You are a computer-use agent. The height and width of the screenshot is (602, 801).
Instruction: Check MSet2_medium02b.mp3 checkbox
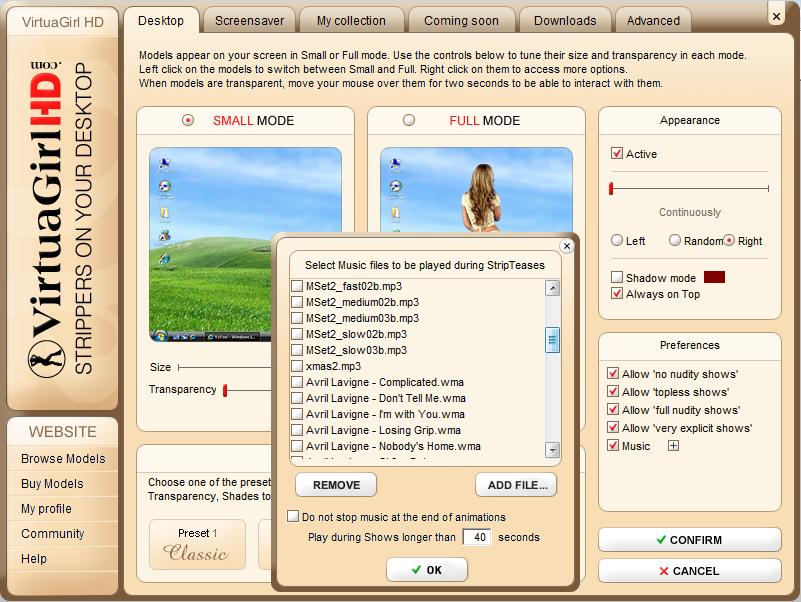[297, 302]
